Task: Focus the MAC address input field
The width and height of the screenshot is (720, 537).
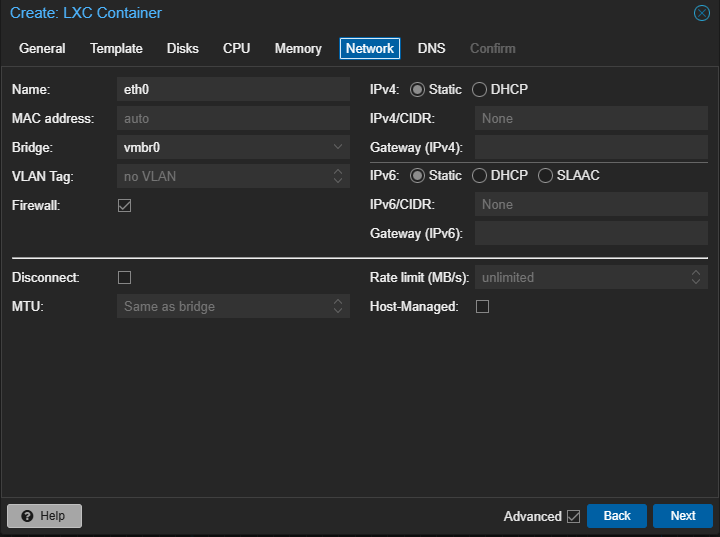Action: 233,119
